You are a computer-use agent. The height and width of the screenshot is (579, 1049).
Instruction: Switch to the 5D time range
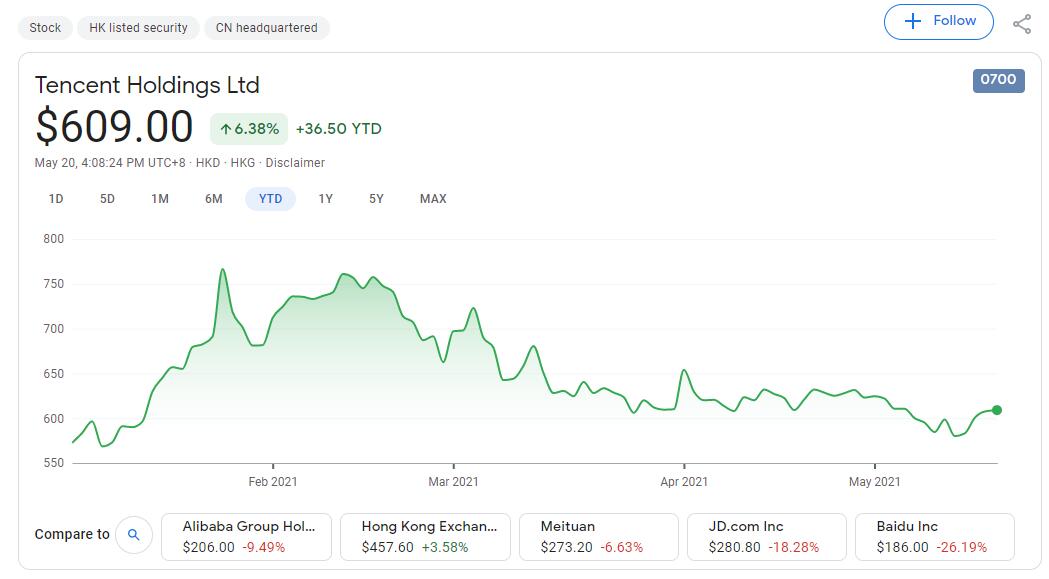coord(108,199)
